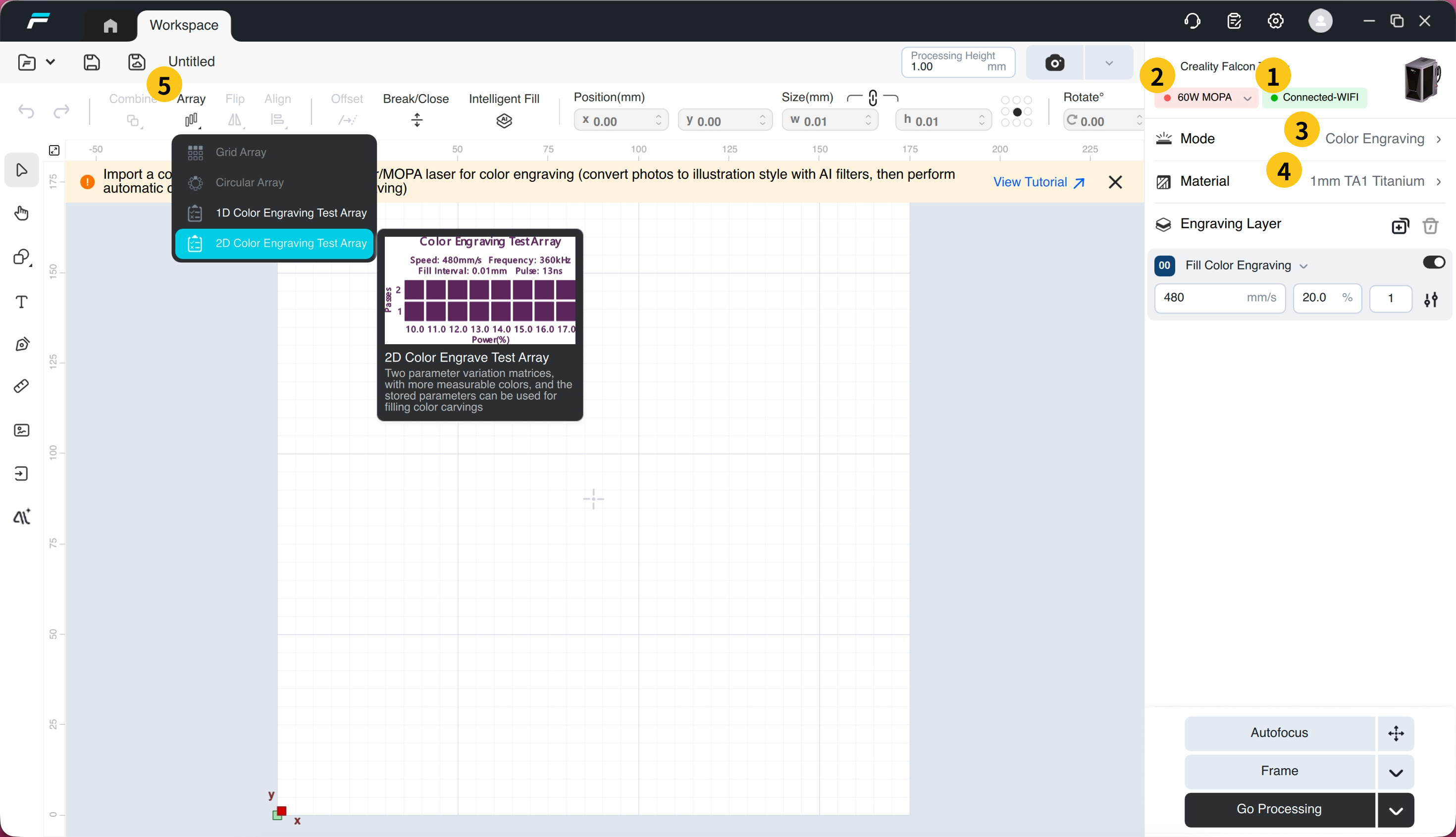Click the save to cloud icon
1456x837 pixels.
pos(136,62)
